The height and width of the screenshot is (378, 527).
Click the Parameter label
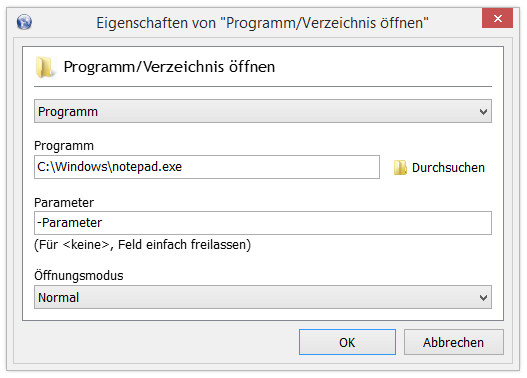(64, 203)
